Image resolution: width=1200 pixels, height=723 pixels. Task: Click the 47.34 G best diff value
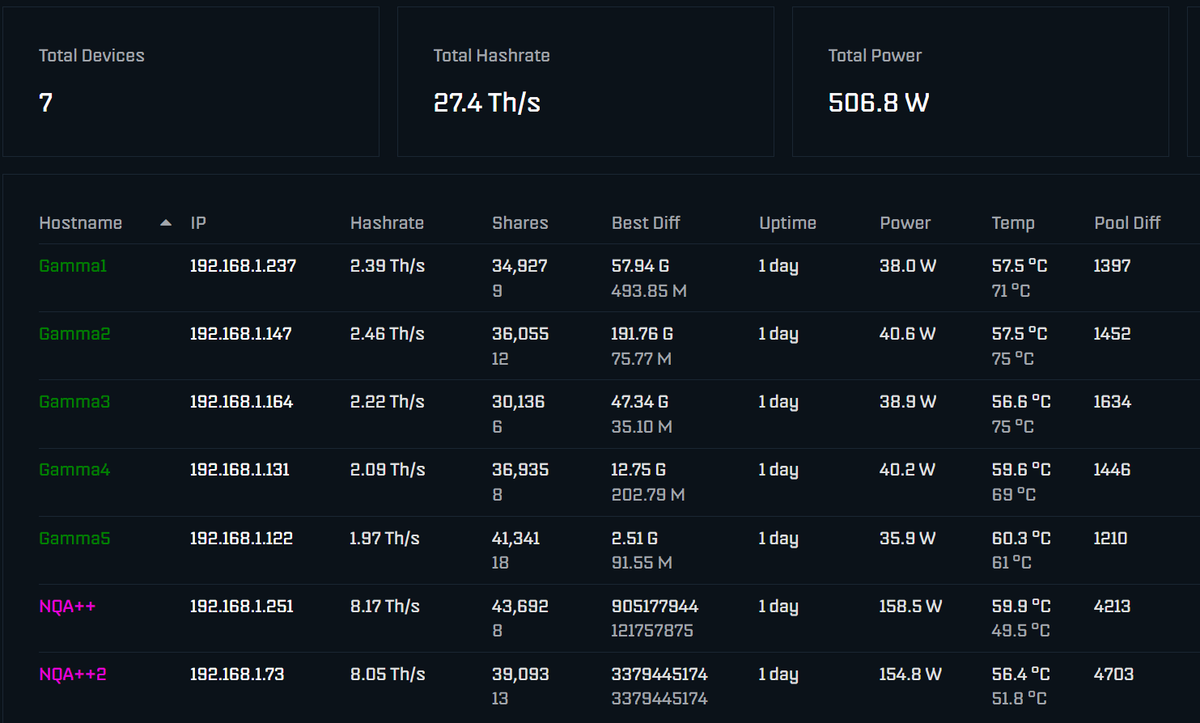pyautogui.click(x=640, y=402)
